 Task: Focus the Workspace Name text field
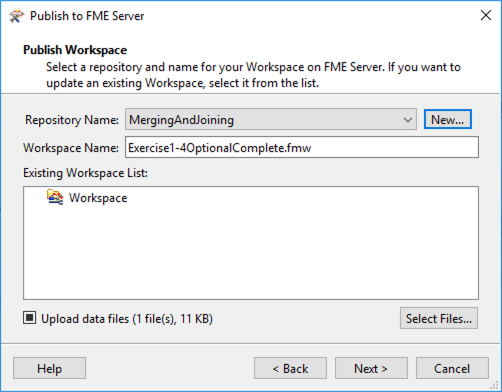(x=302, y=147)
